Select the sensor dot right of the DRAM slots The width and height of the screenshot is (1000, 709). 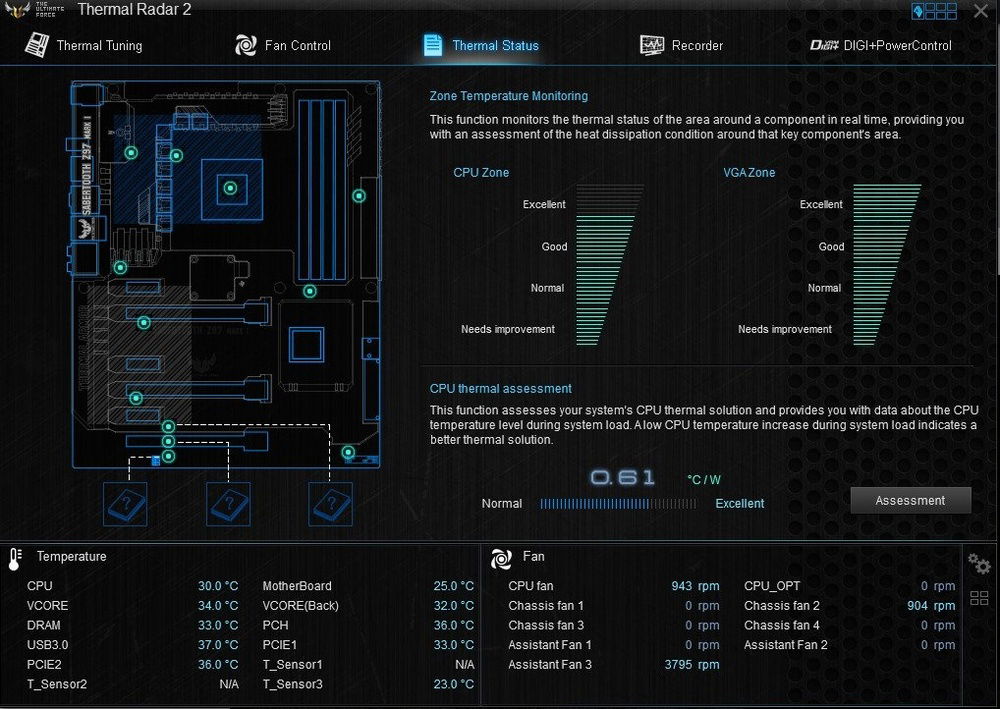coord(359,196)
